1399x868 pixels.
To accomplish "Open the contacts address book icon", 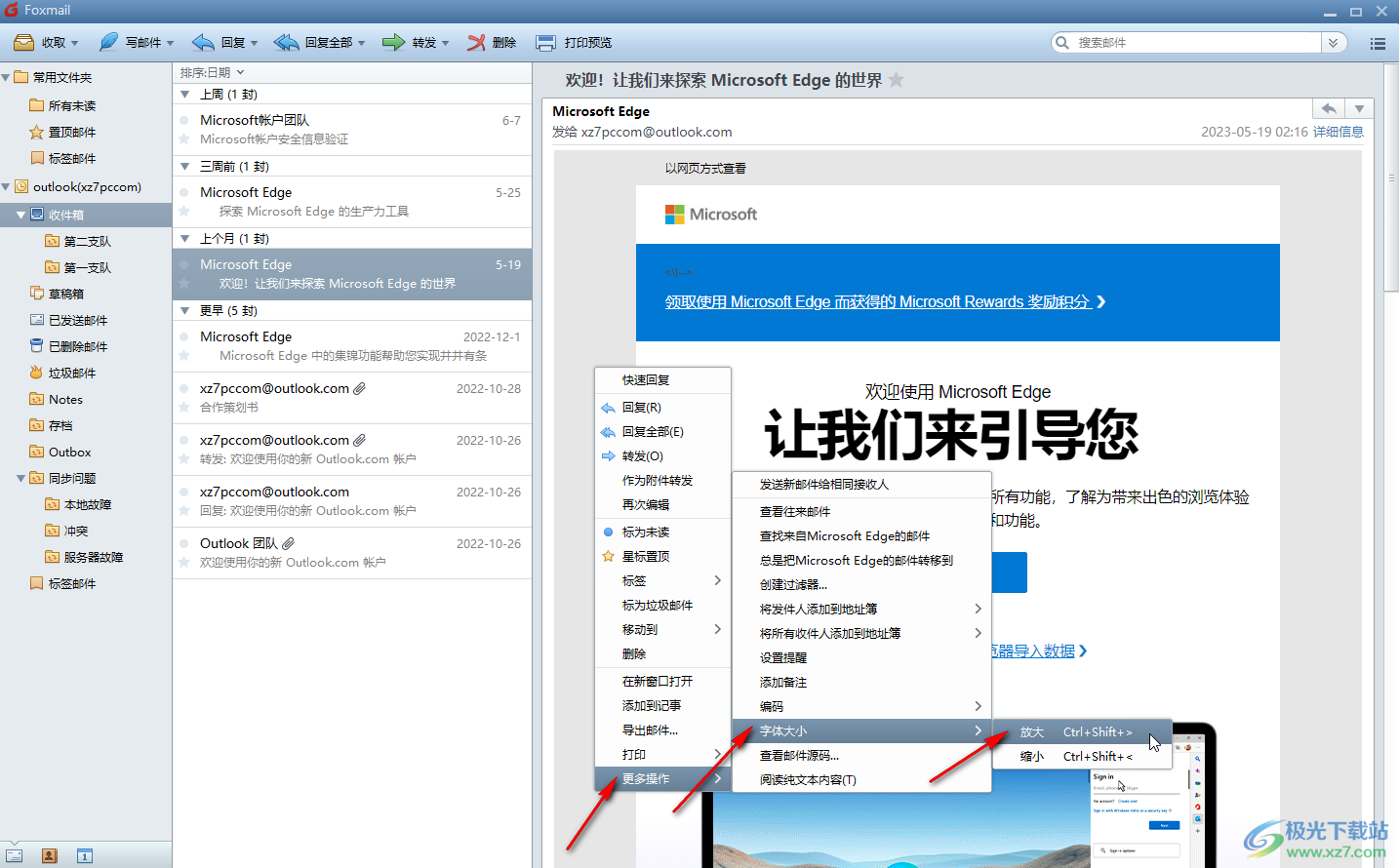I will [x=50, y=856].
